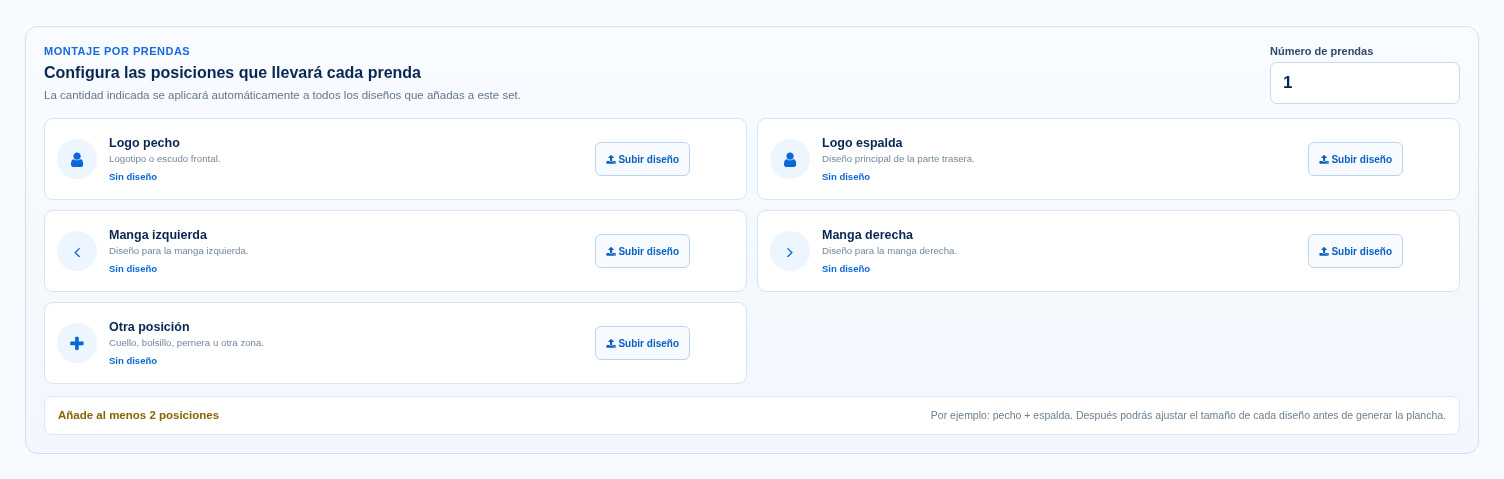Viewport: 1504px width, 479px height.
Task: Click 'Diseño principal de la parte trasera' text
Action: coord(898,159)
